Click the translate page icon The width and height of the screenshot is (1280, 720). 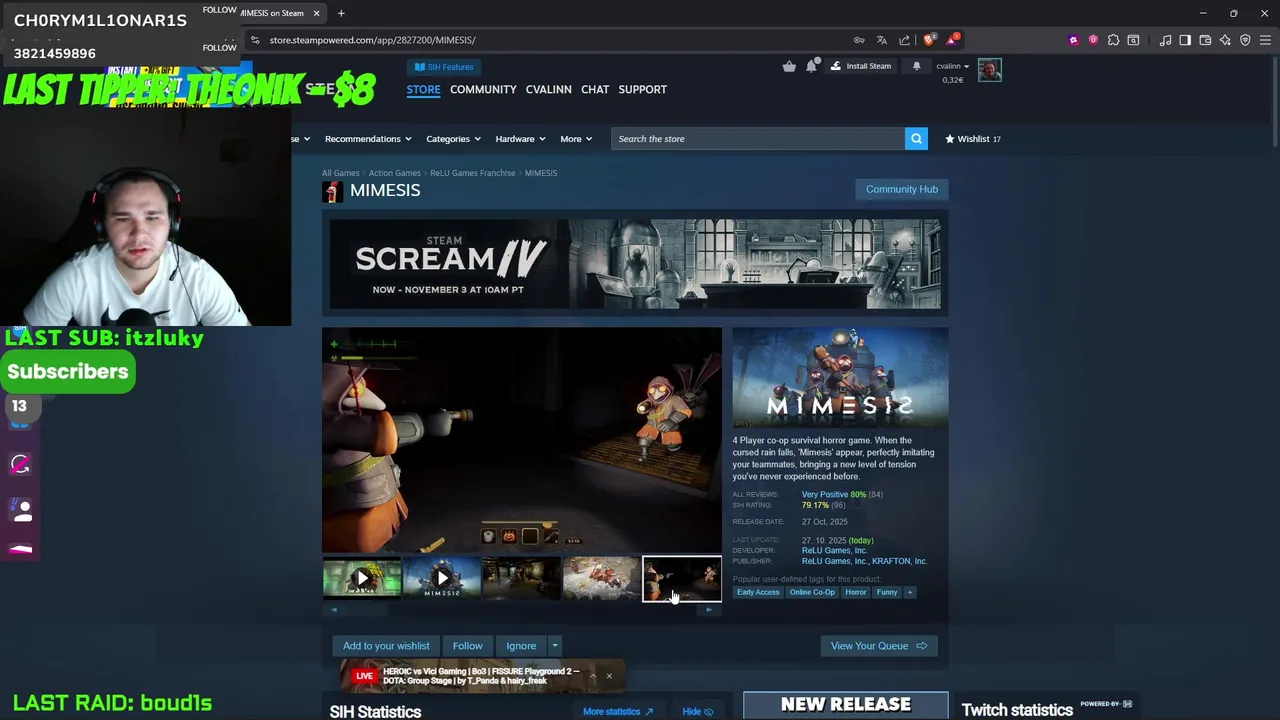[x=882, y=40]
